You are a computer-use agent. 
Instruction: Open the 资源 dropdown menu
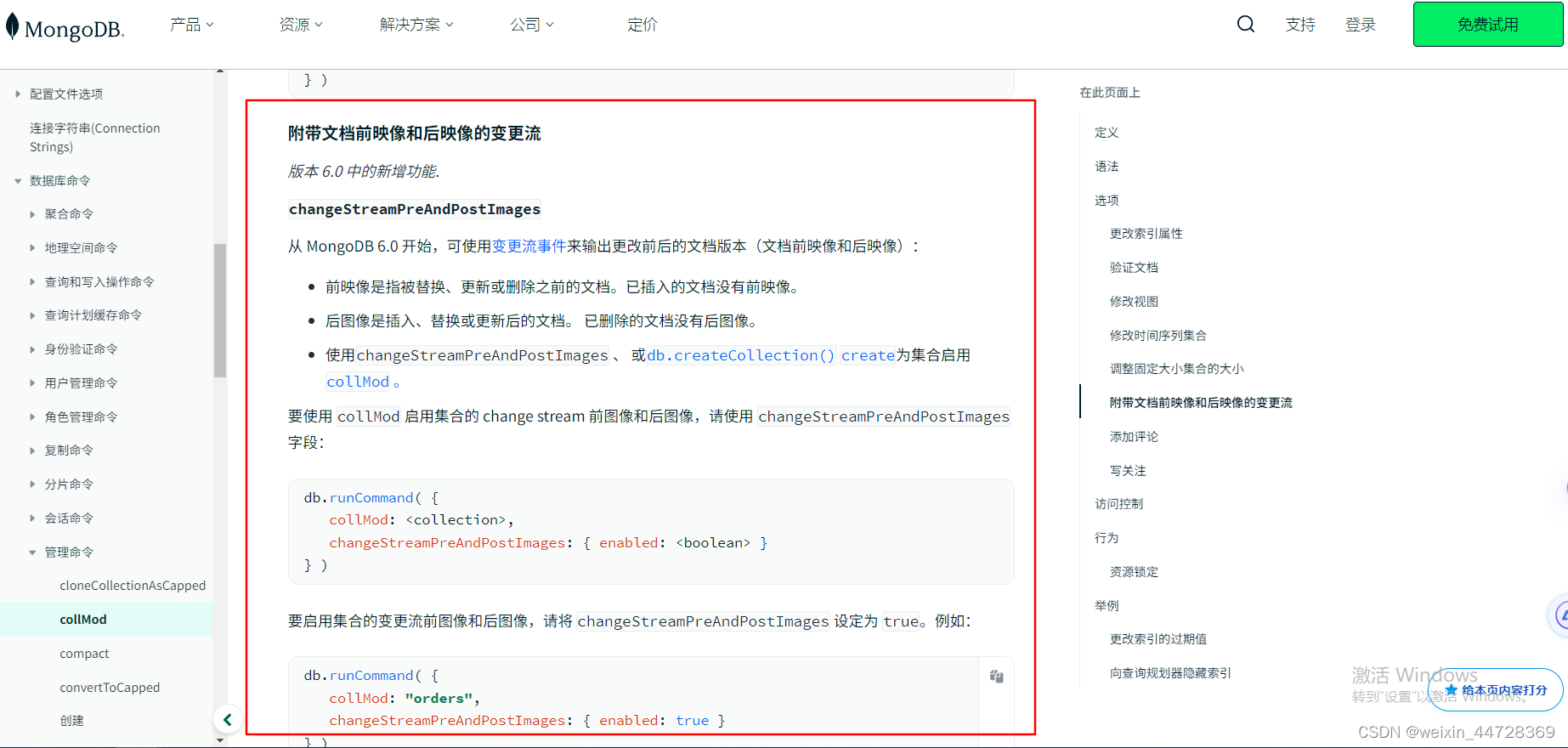301,25
